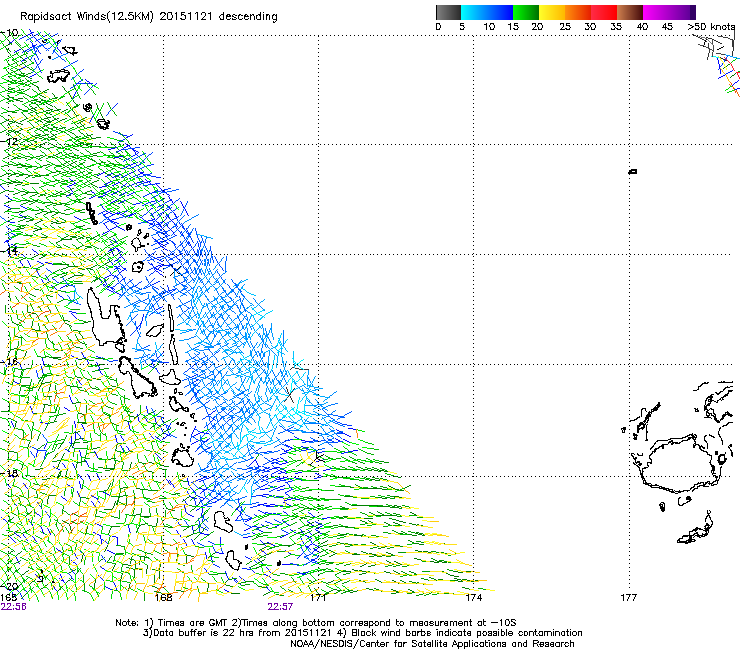Viewport: 740px width, 650px height.
Task: Click the '174' longitude axis label
Action: 474,598
